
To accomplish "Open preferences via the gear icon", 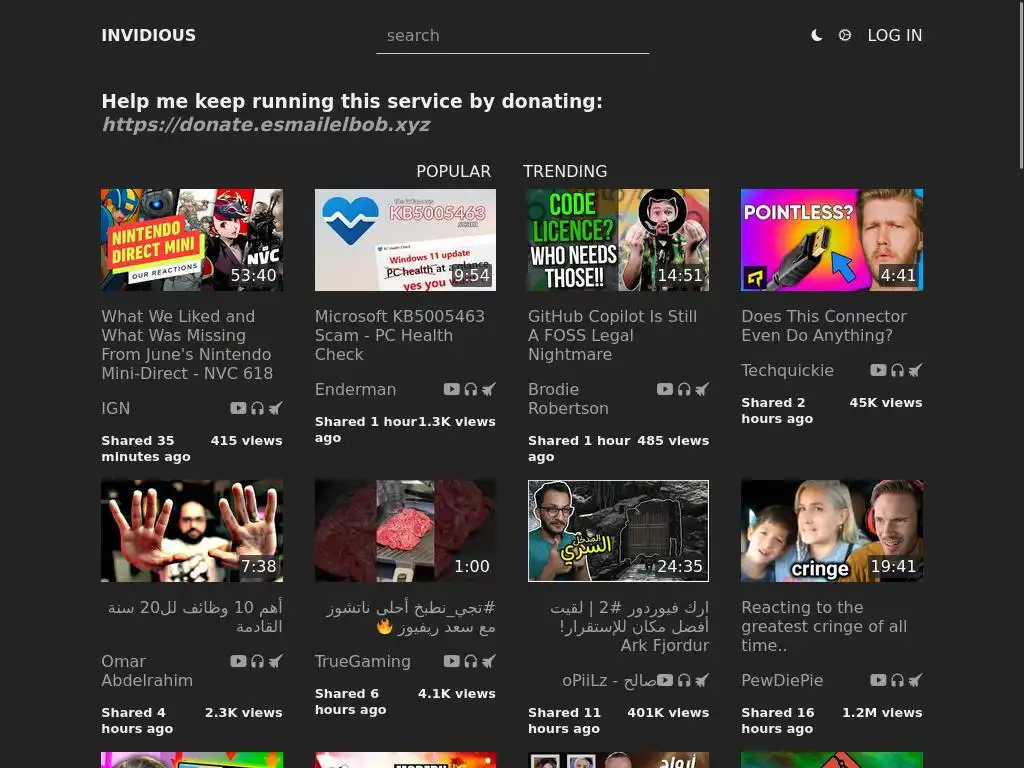I will [x=844, y=35].
